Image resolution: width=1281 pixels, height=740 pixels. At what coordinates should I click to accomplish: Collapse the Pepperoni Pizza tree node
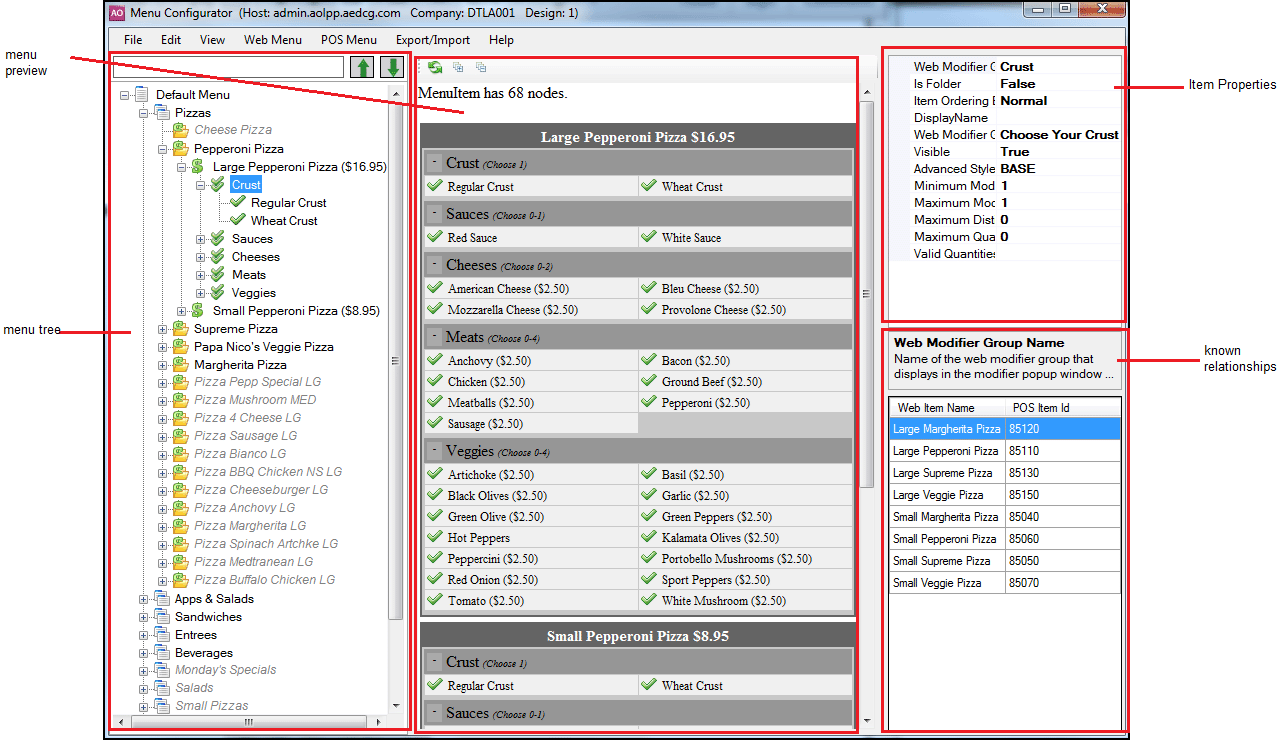(x=163, y=149)
